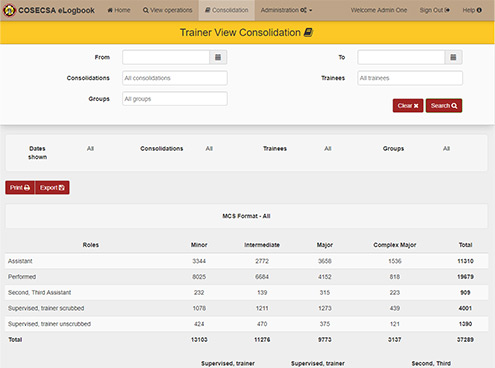This screenshot has width=495, height=368.
Task: Click the Major column header
Action: 325,245
